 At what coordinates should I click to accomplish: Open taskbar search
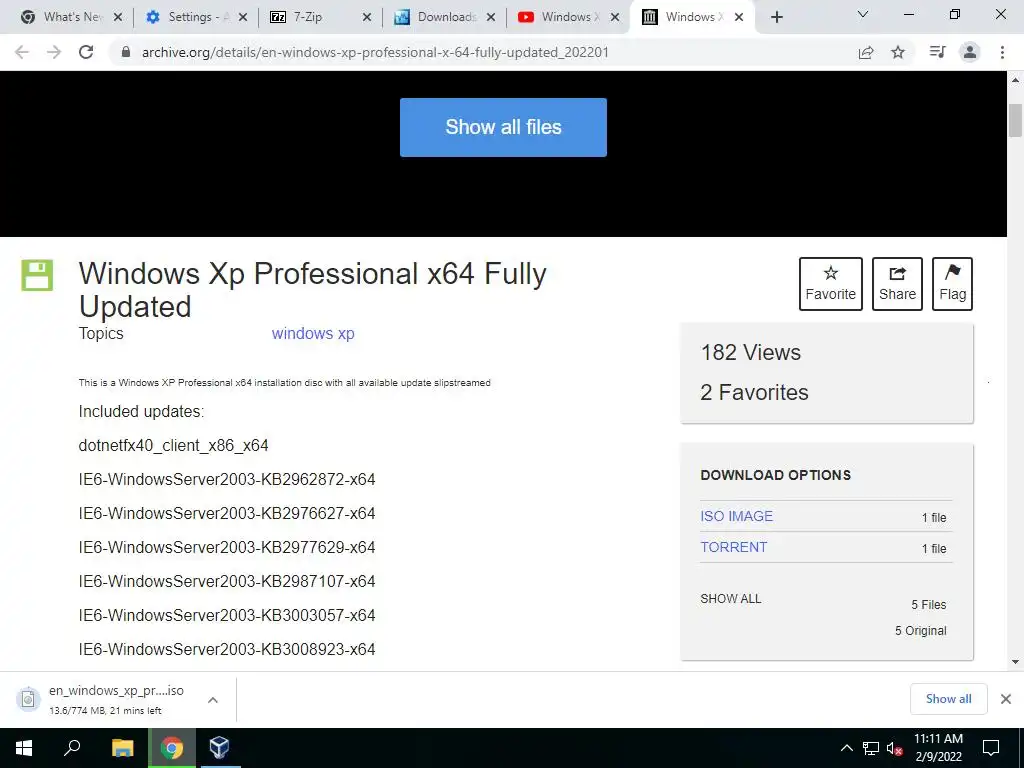point(72,748)
